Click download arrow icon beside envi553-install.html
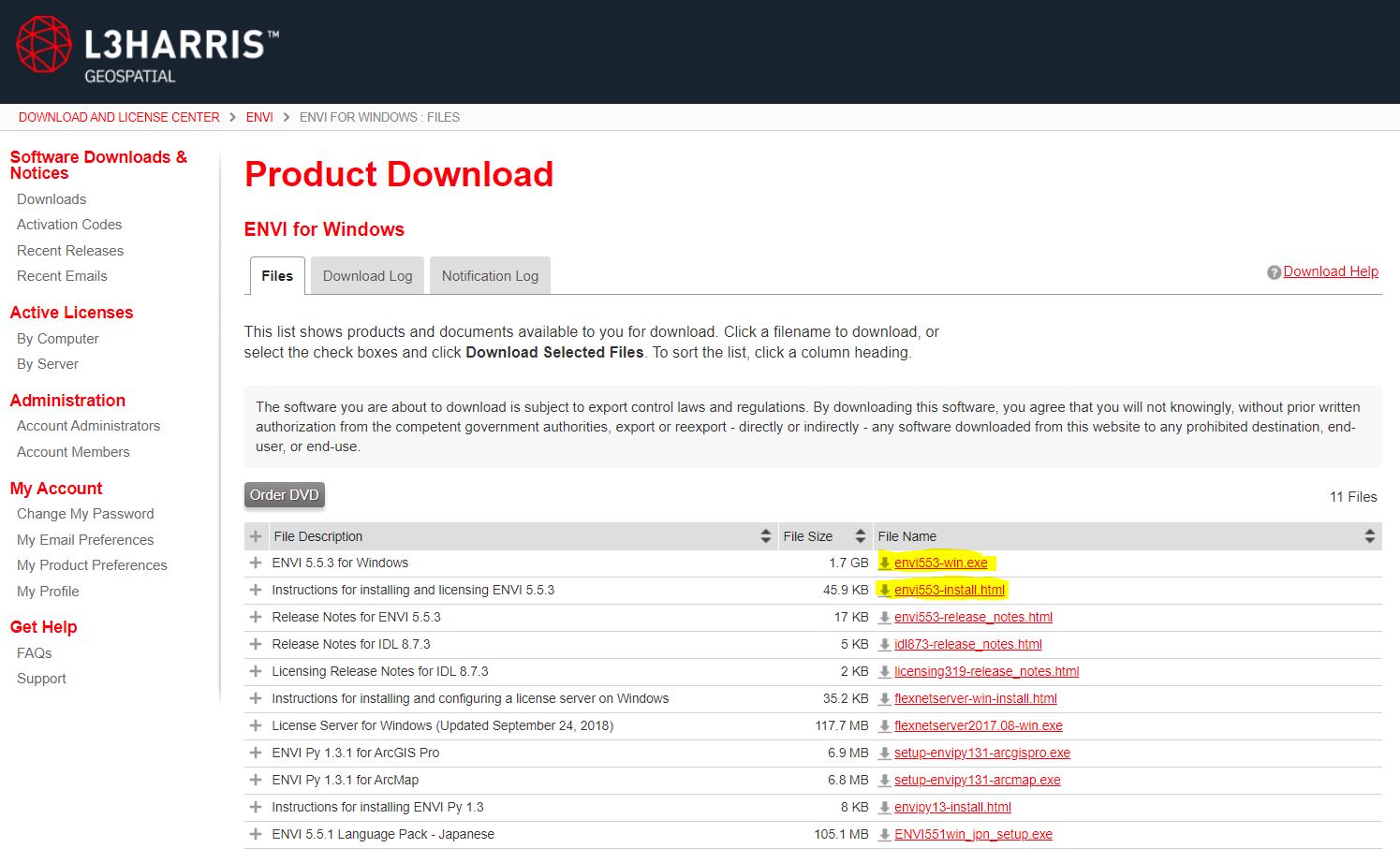The width and height of the screenshot is (1400, 863). 884,591
